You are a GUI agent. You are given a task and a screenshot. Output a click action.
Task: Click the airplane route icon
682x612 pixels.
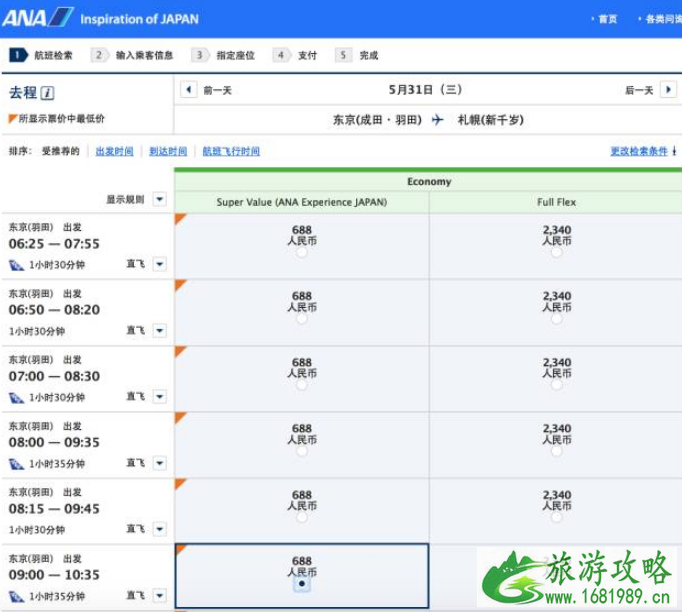(x=438, y=120)
